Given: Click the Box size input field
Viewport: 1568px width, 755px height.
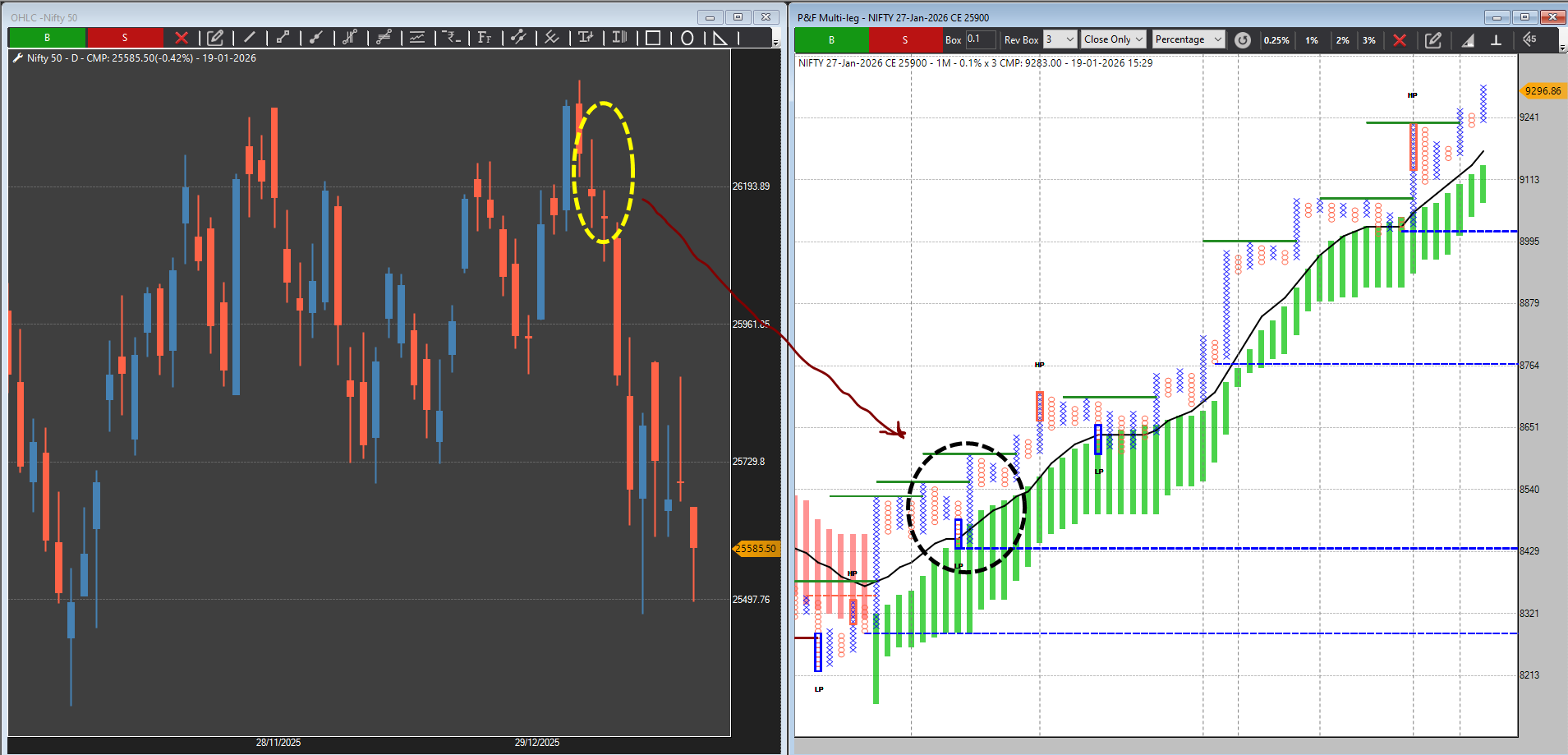Looking at the screenshot, I should tap(980, 39).
